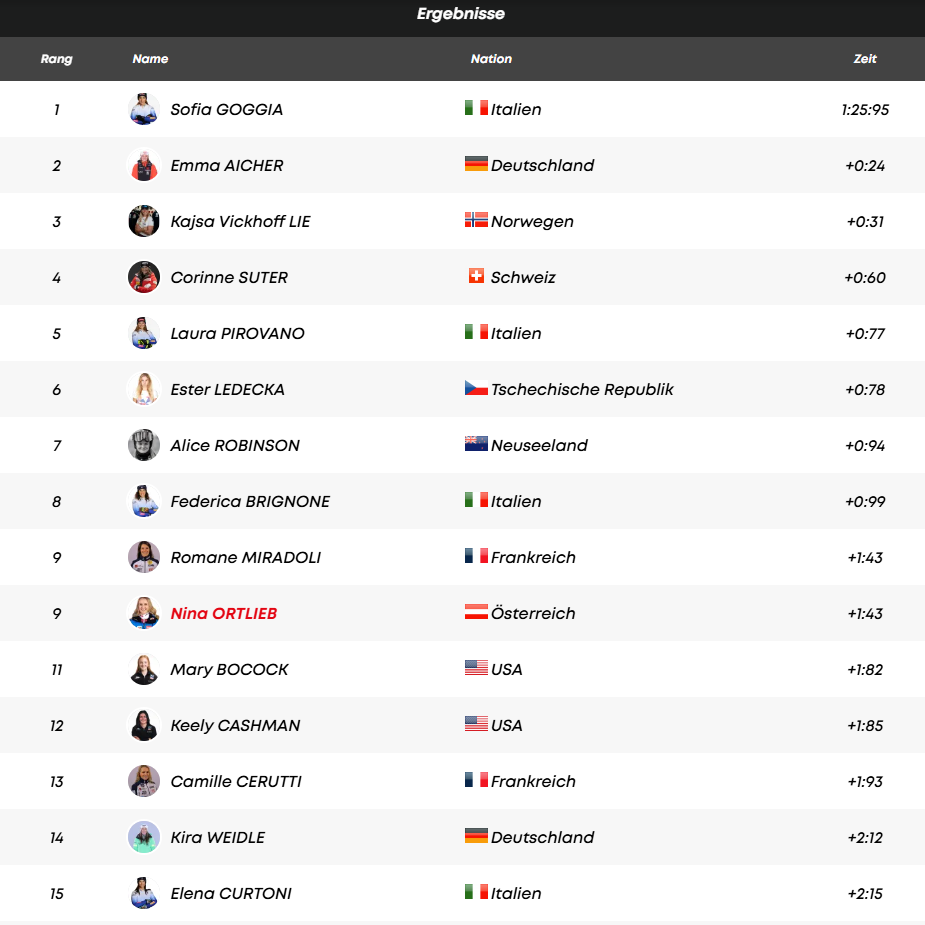Select Ester LEDECKA's name

point(228,389)
